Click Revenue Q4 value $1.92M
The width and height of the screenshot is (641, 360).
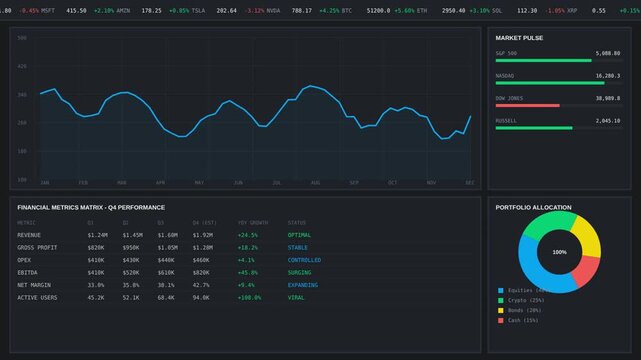click(202, 235)
